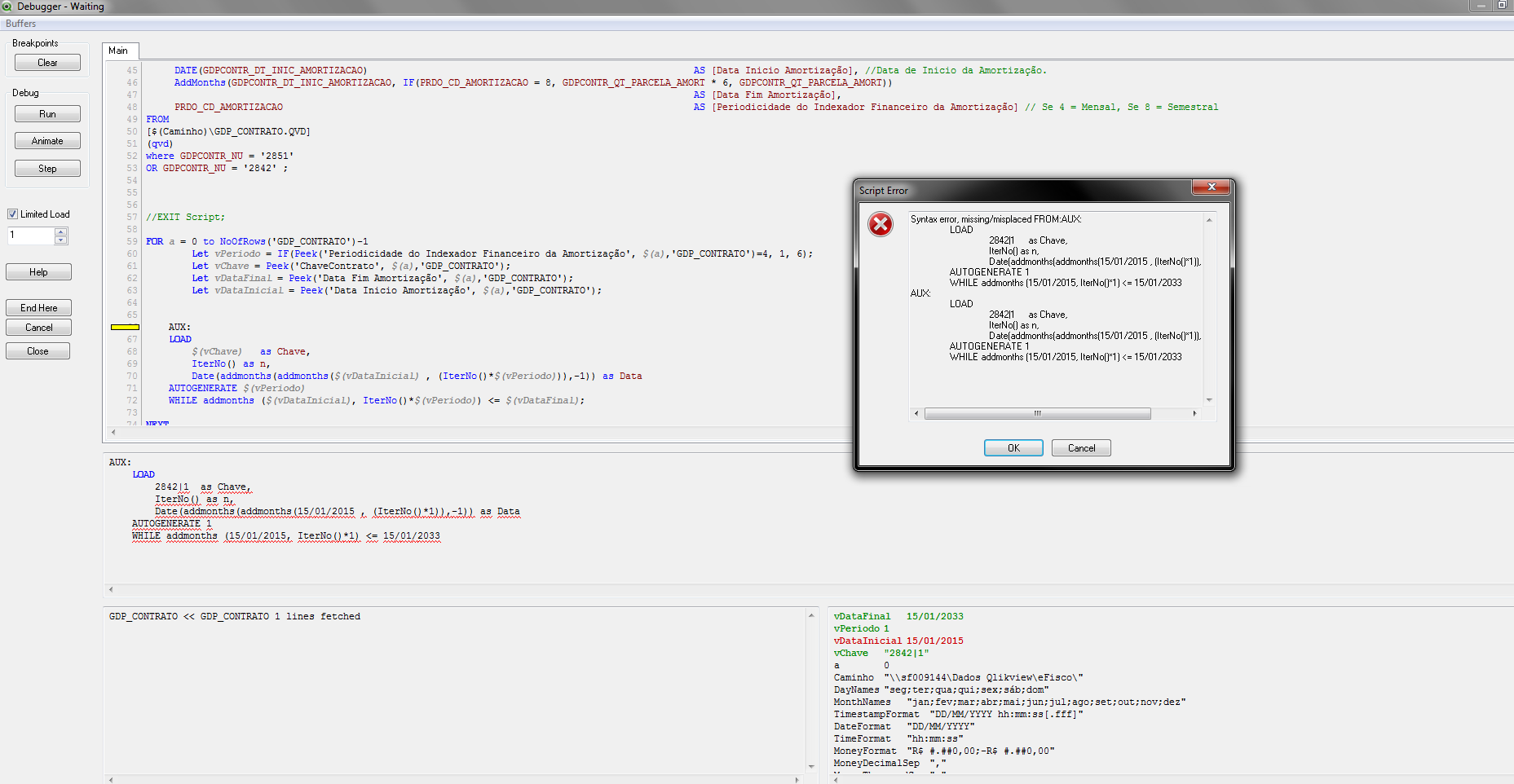Click the MonthNames variable row
This screenshot has width=1514, height=784.
1009,703
